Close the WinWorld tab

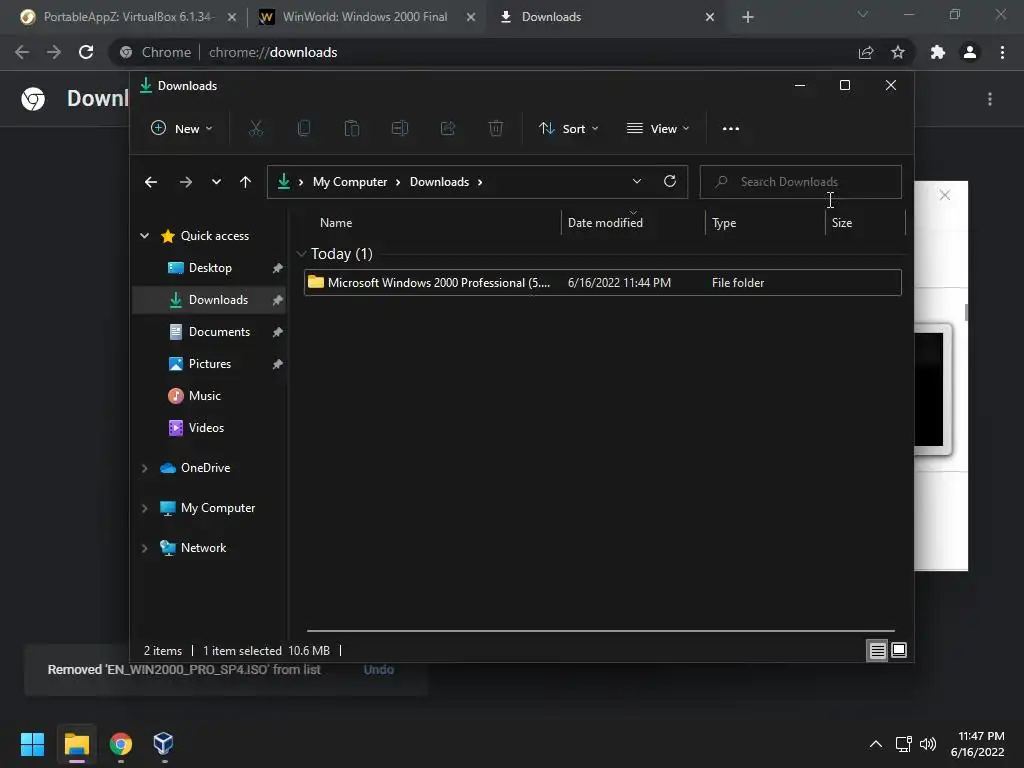(x=471, y=17)
